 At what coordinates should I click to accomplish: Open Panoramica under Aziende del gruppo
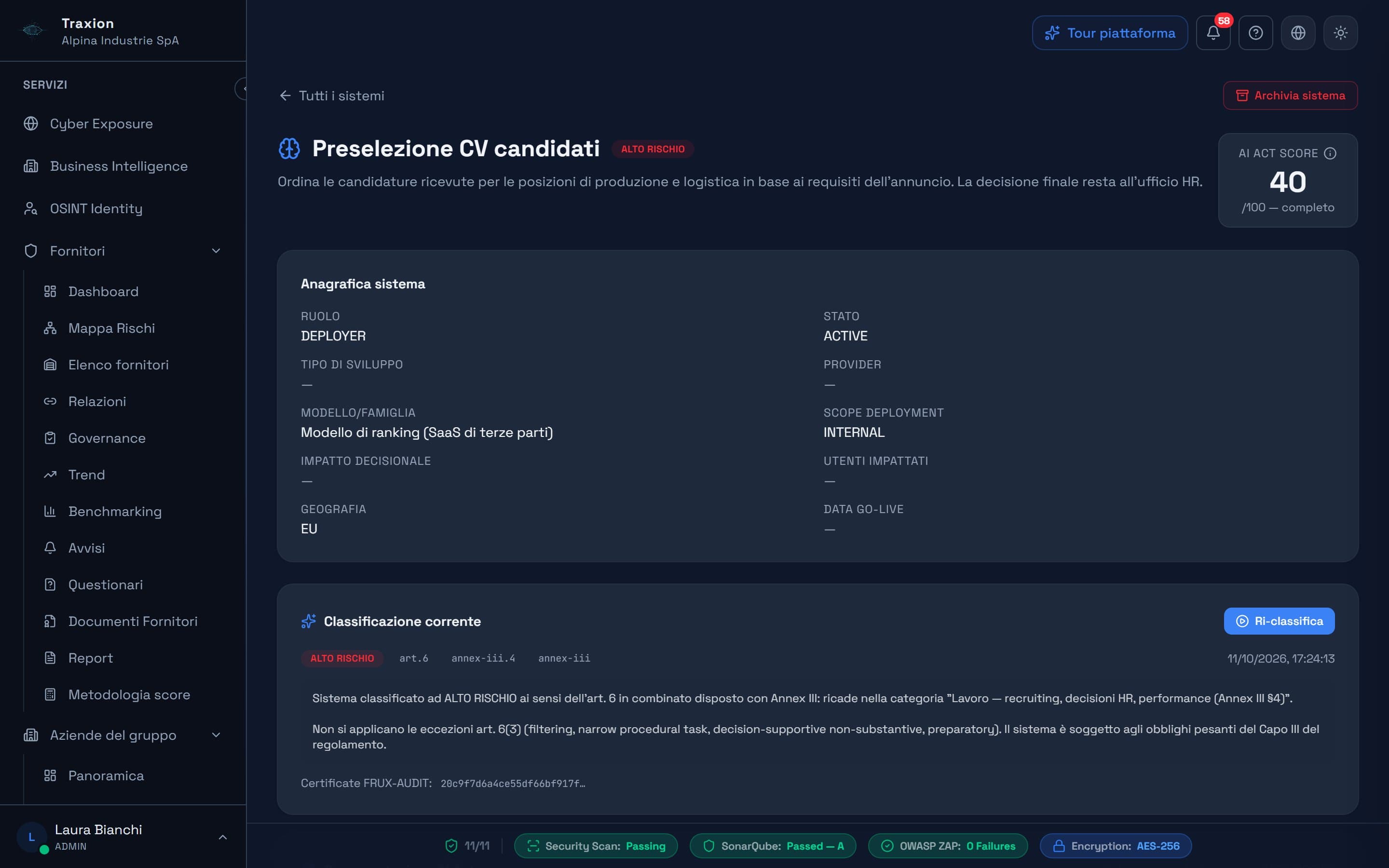132,775
